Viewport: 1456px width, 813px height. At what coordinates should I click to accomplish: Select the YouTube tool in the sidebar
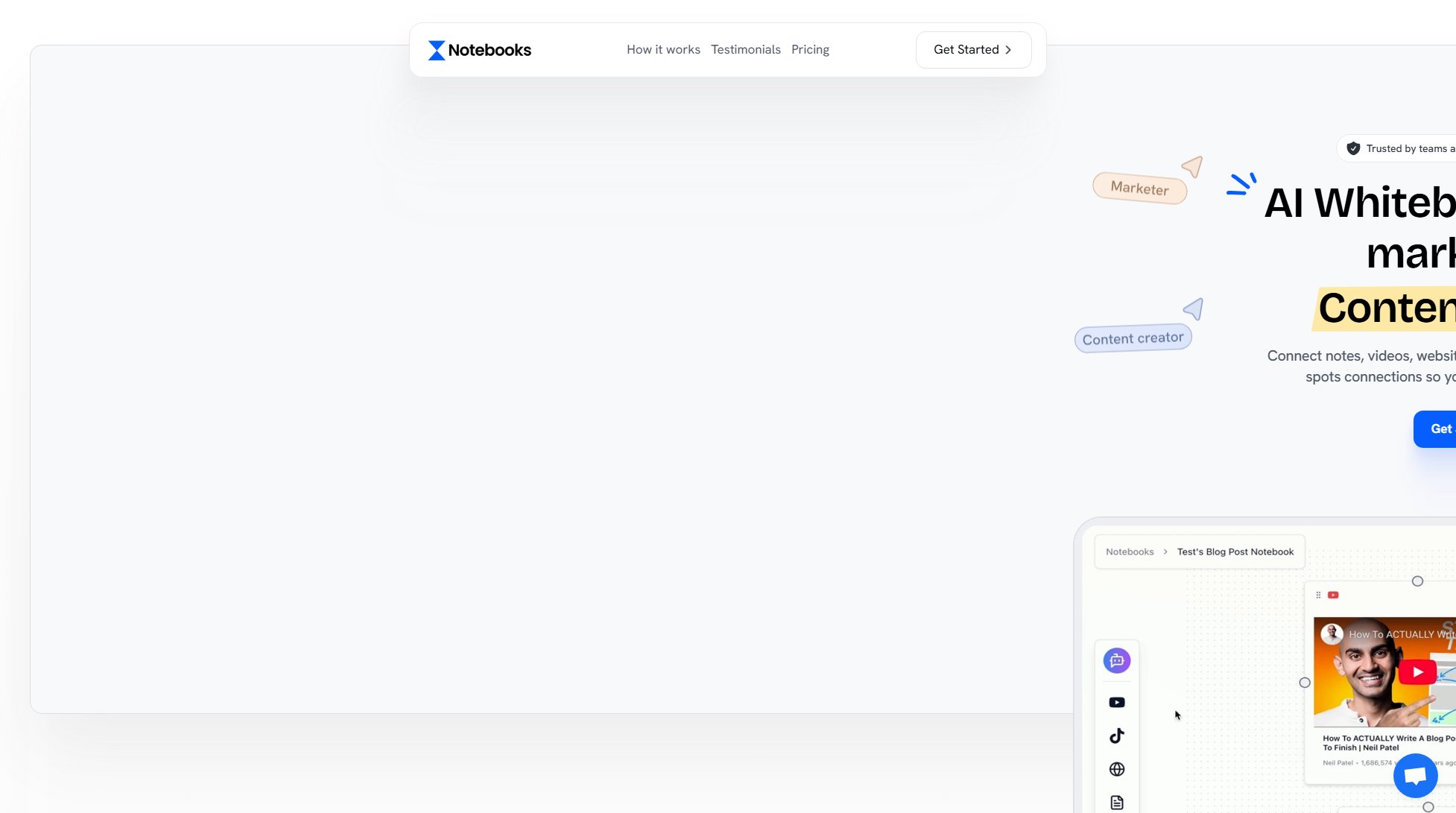(1116, 702)
